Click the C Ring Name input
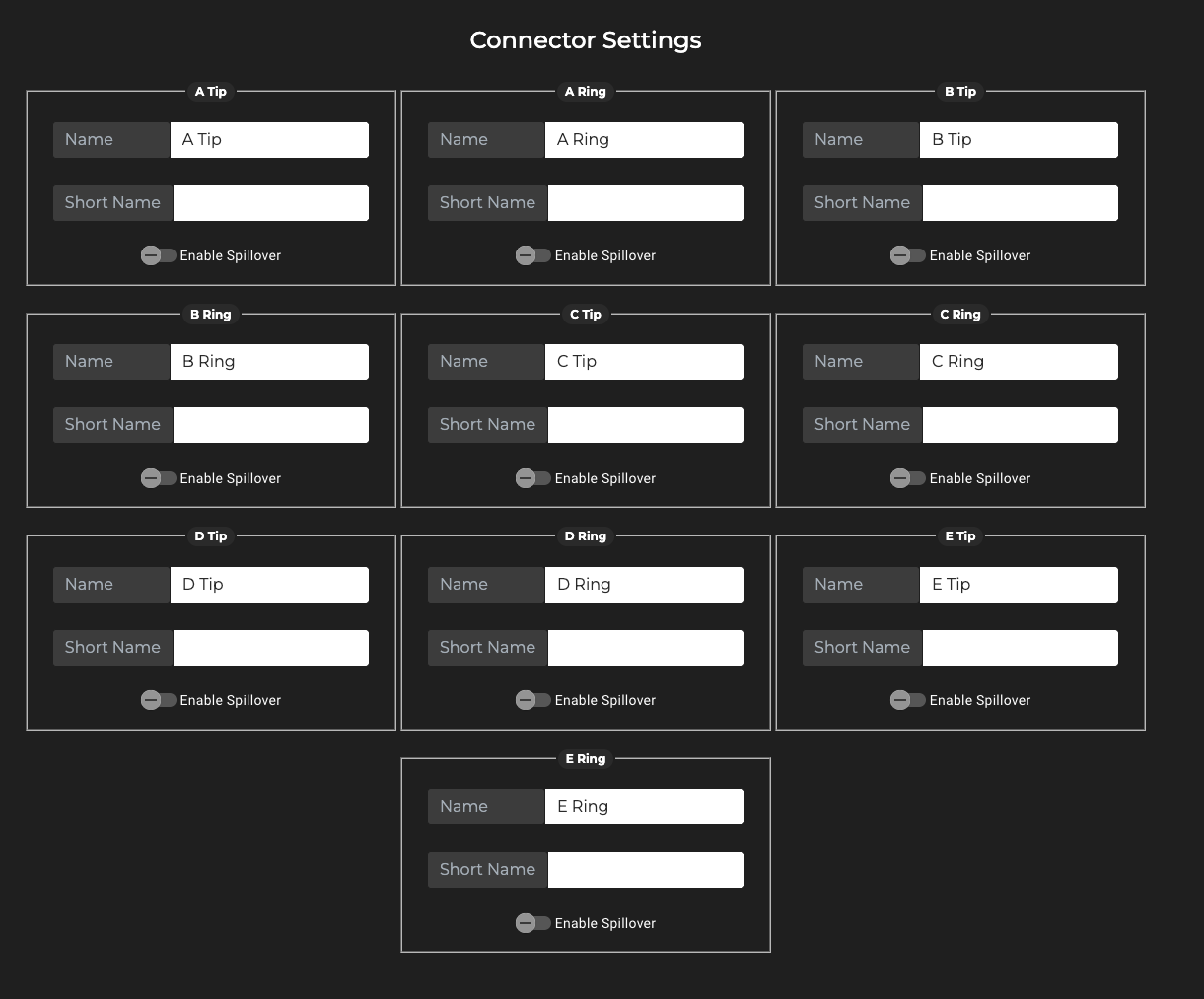 point(1019,362)
